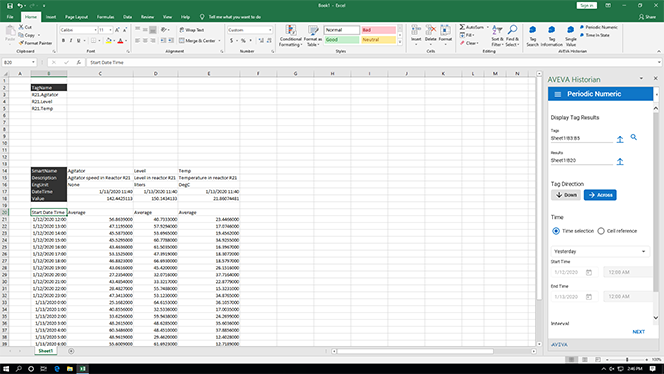Open the Tag Information tool

pos(551,36)
